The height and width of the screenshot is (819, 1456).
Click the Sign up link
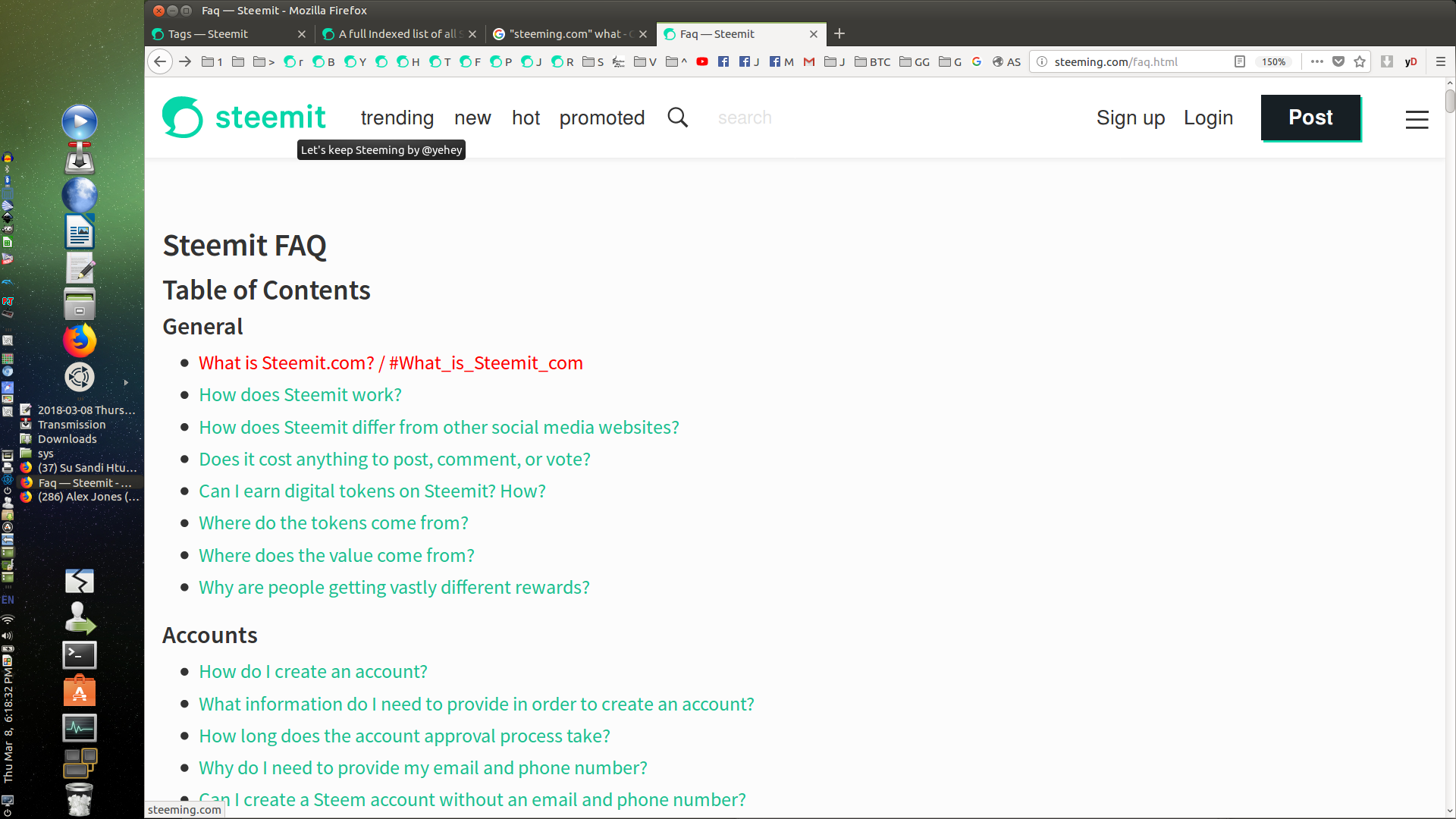click(1131, 118)
